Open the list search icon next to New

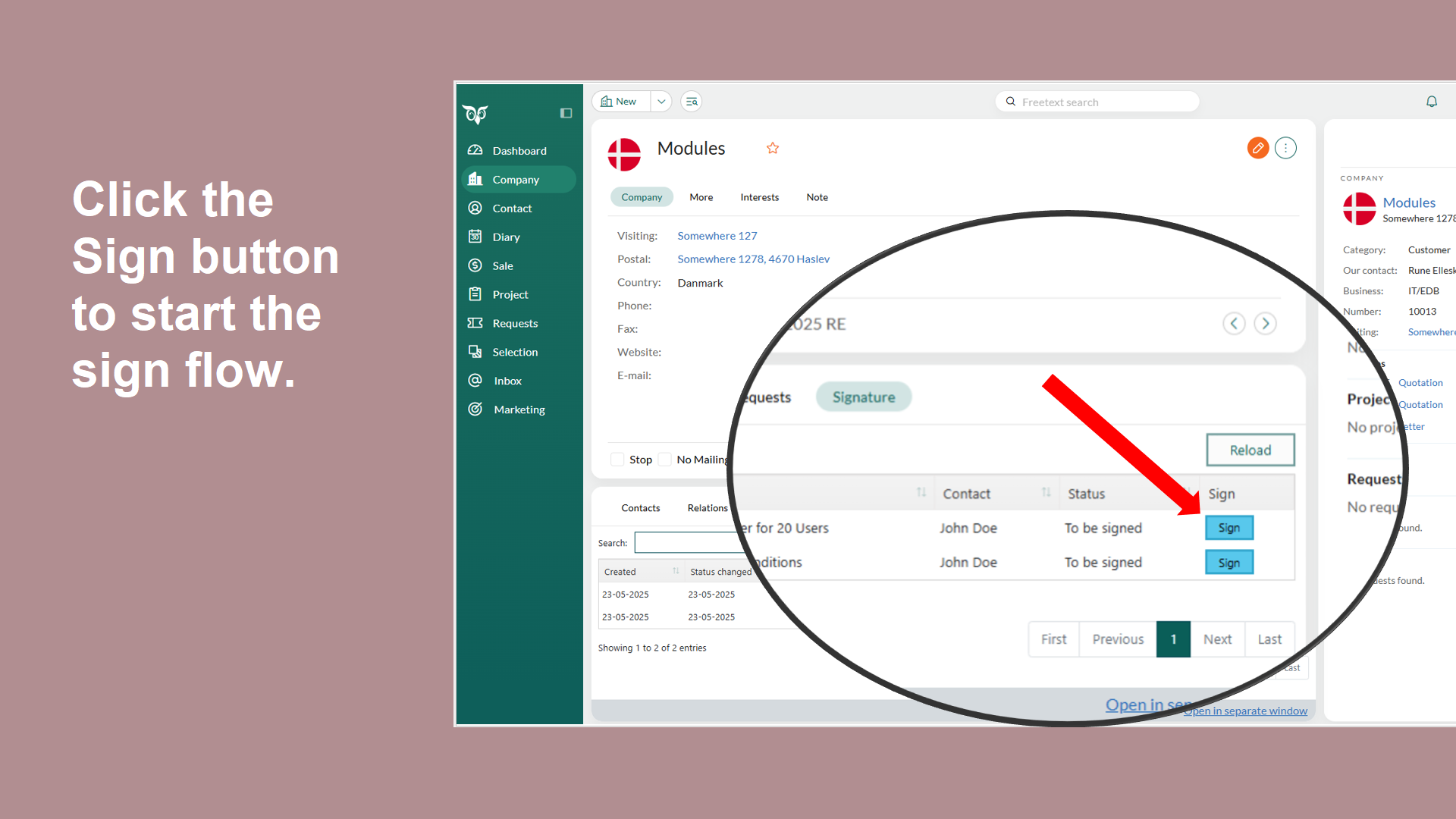click(x=692, y=101)
